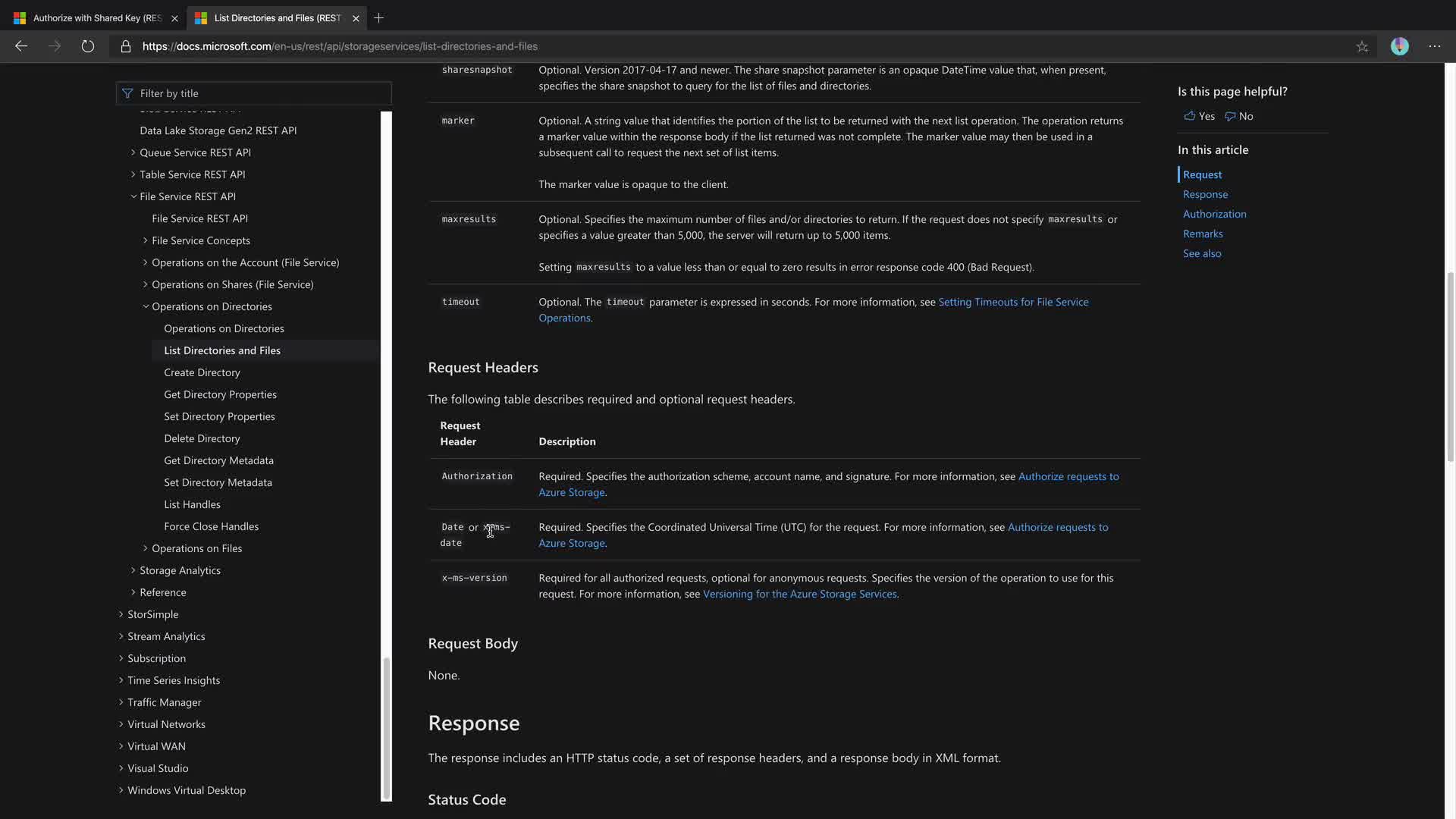Click the sidebar scrollbar thumb

pyautogui.click(x=386, y=728)
